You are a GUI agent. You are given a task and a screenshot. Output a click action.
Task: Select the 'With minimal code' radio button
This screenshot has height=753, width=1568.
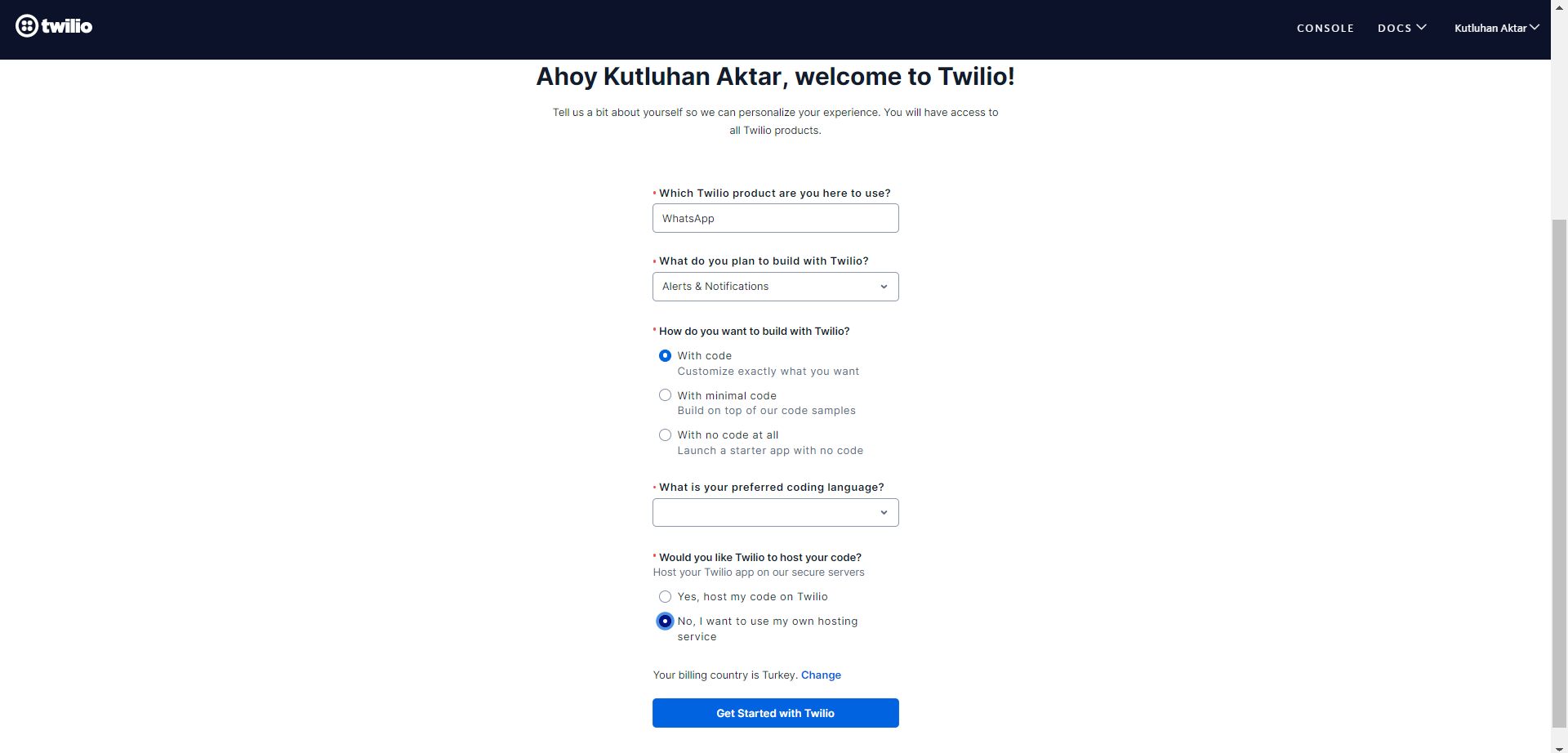pos(665,394)
